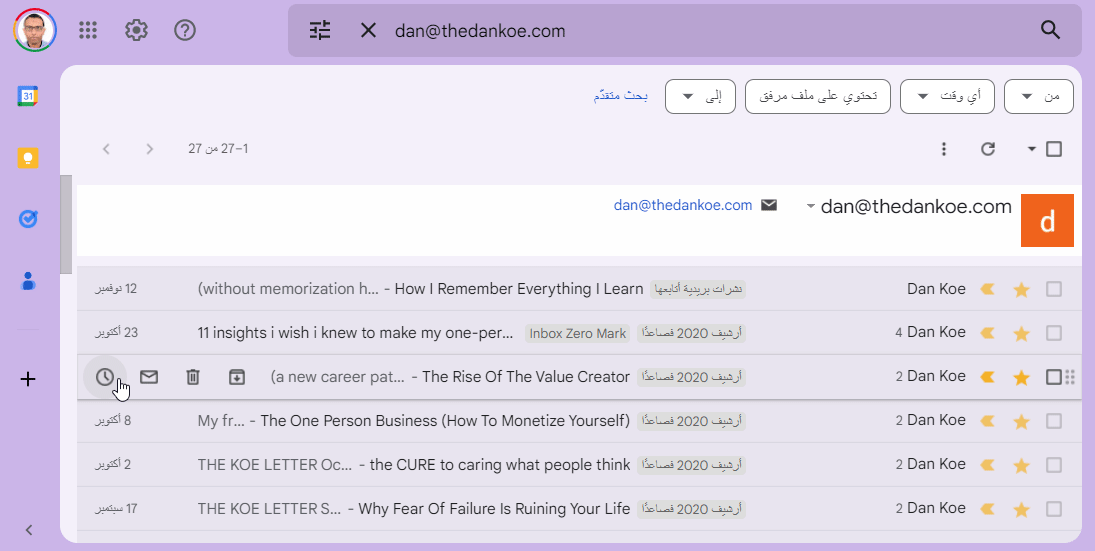Delete The Rise Of The Value Creator email
This screenshot has width=1095, height=551.
193,377
